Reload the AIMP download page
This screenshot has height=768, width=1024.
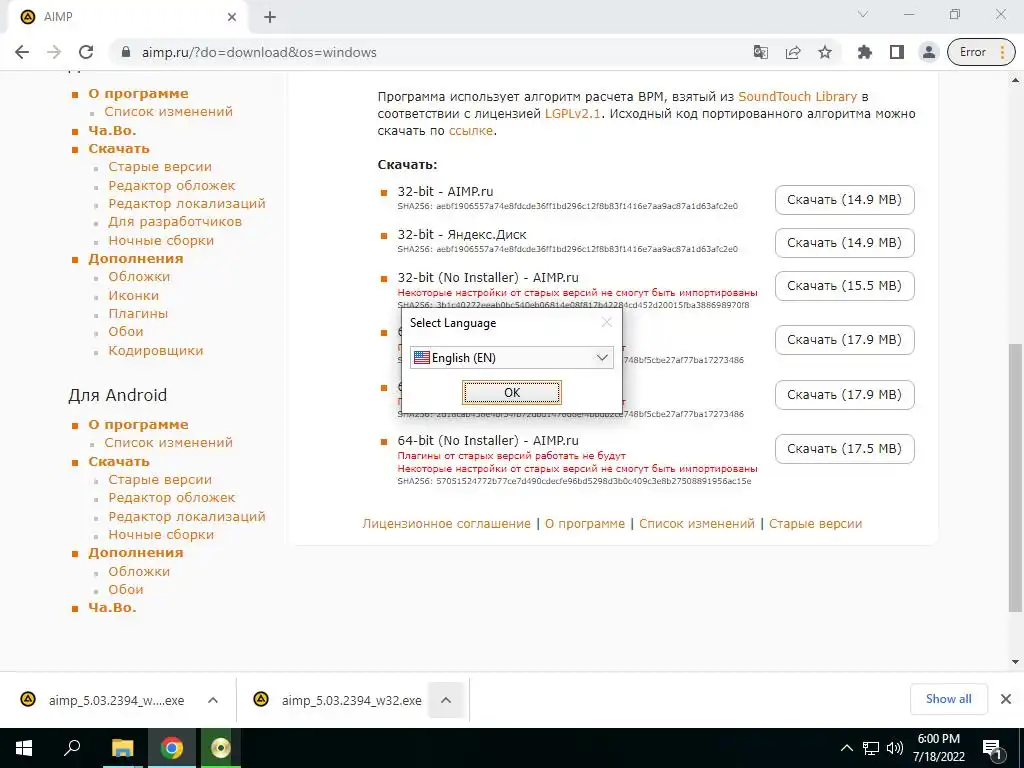point(86,52)
